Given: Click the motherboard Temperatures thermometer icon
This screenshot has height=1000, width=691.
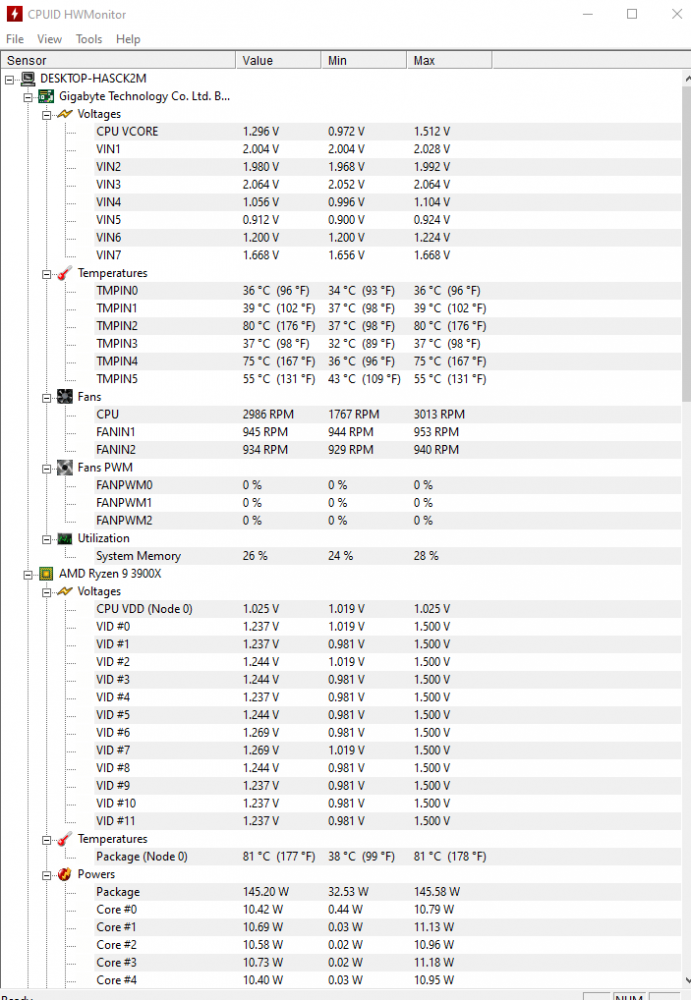Looking at the screenshot, I should point(64,273).
